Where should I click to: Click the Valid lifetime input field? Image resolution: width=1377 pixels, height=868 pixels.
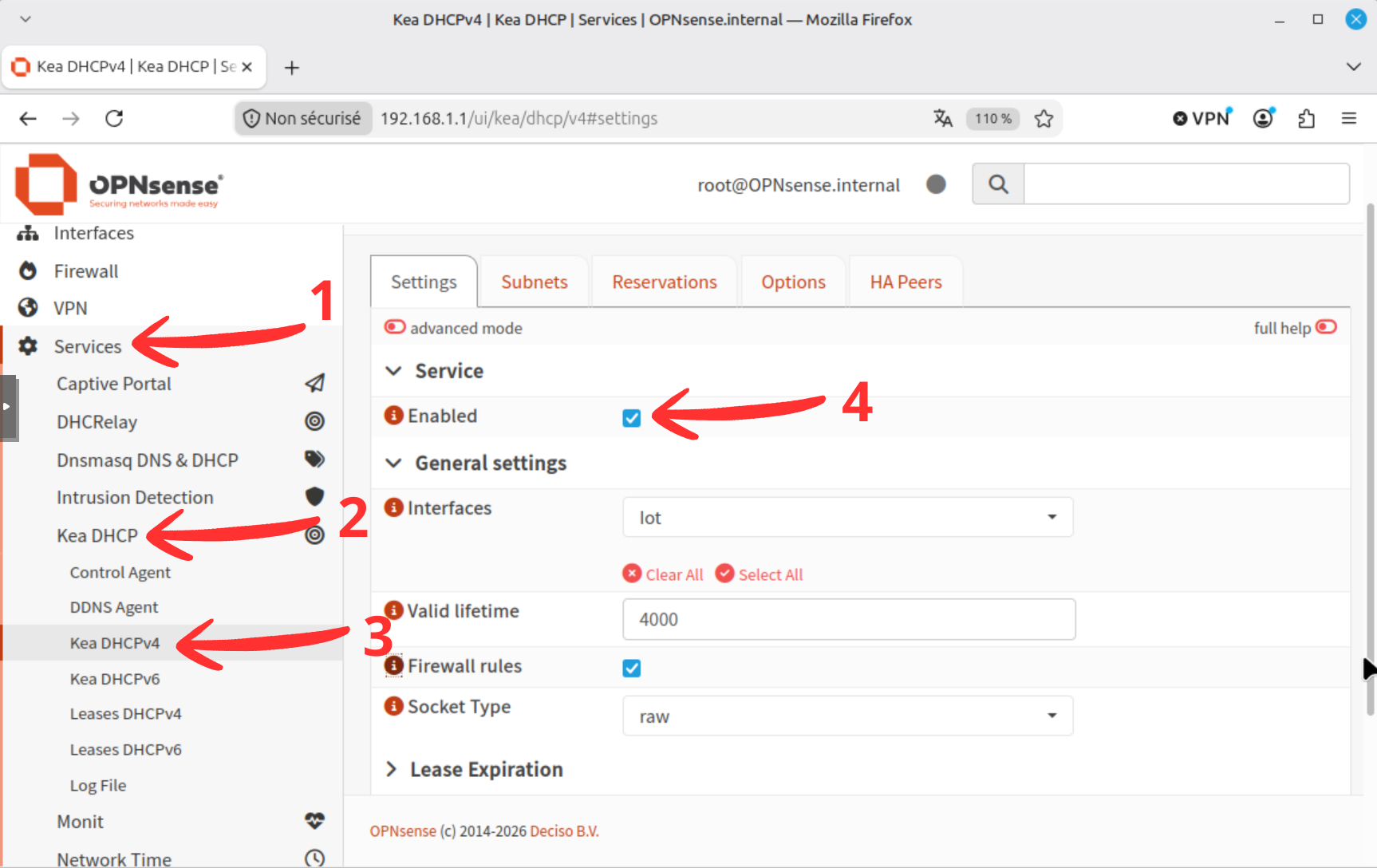click(849, 619)
